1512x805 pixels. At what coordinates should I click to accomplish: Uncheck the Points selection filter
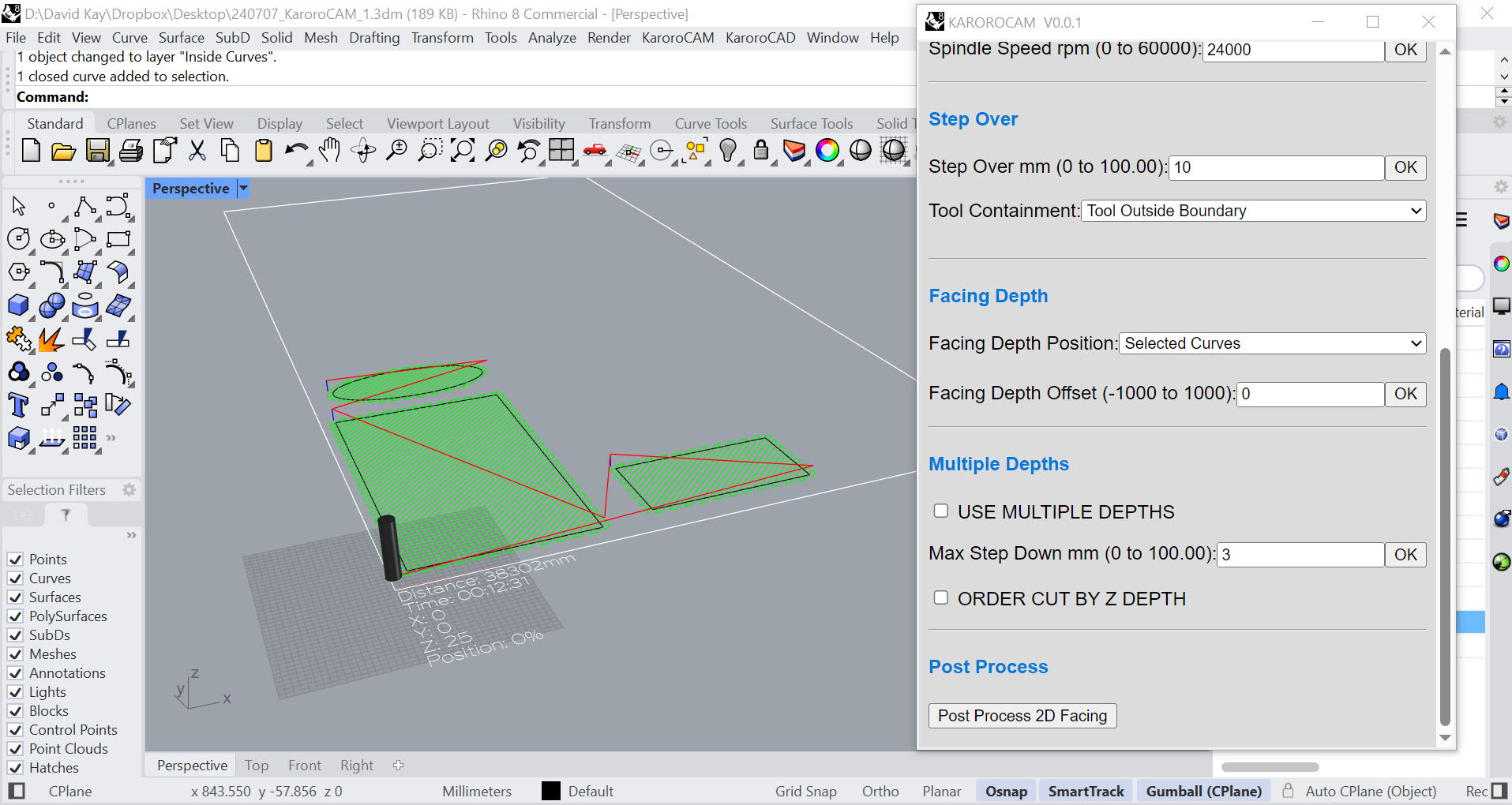15,560
